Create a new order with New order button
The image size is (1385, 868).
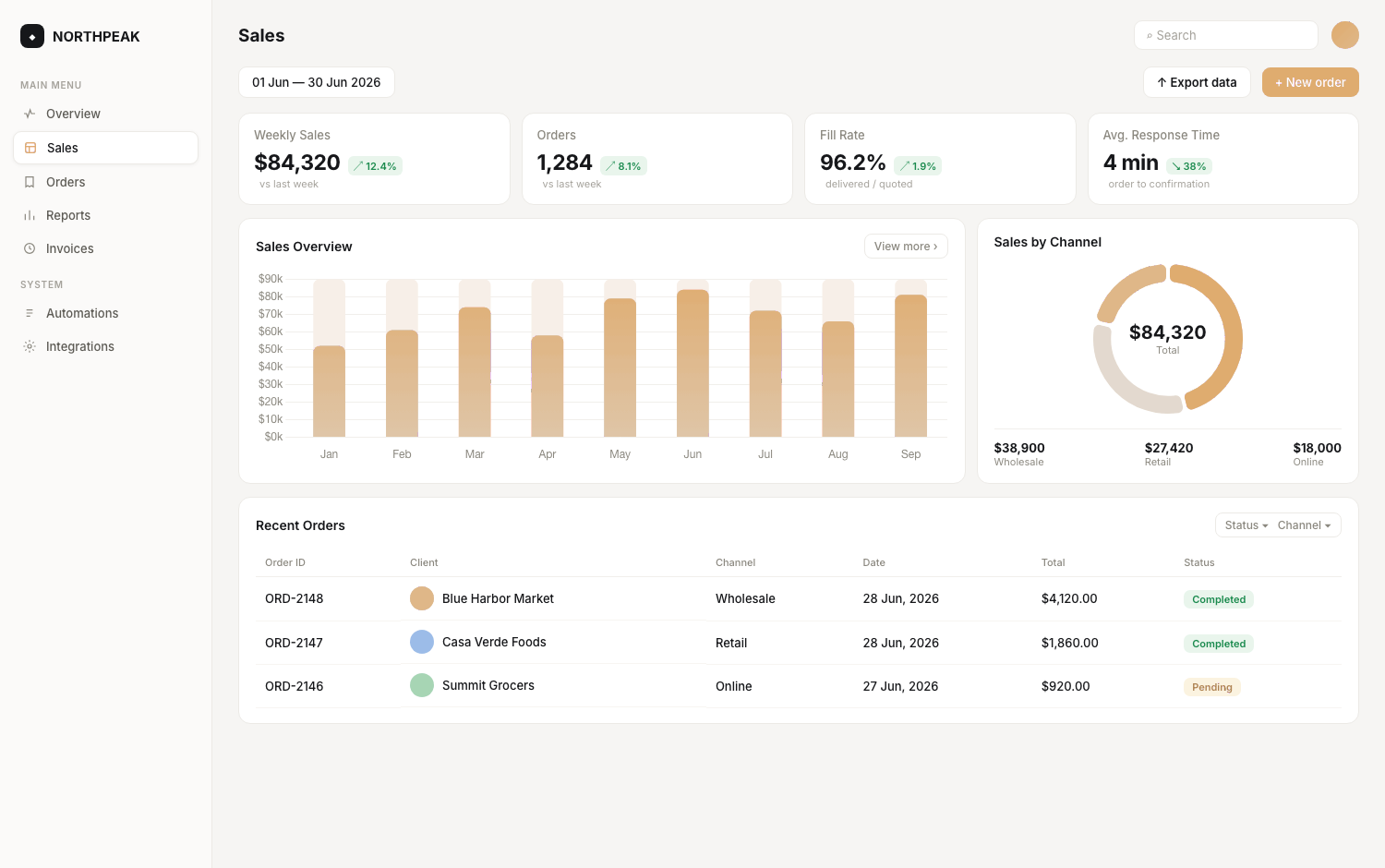point(1310,82)
